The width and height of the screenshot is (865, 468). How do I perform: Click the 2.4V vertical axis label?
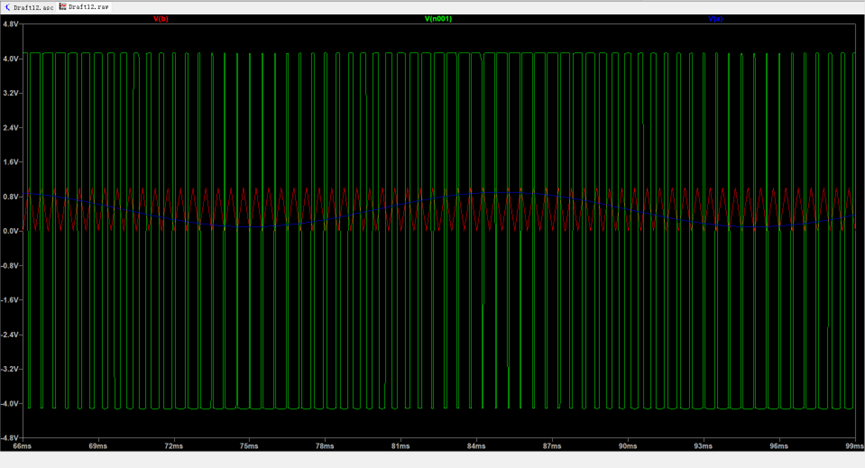pos(10,127)
